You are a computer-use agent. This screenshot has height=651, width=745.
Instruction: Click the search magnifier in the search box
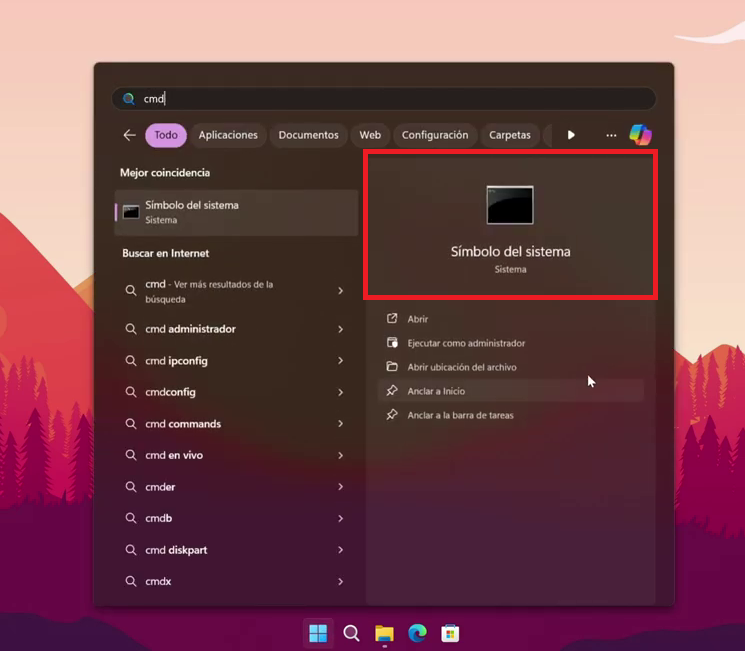128,99
